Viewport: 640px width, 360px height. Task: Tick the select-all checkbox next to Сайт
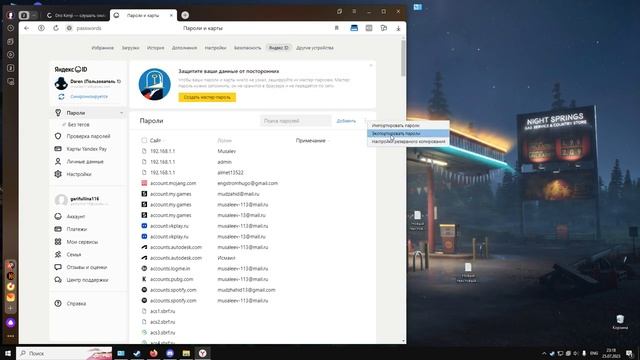coord(144,140)
